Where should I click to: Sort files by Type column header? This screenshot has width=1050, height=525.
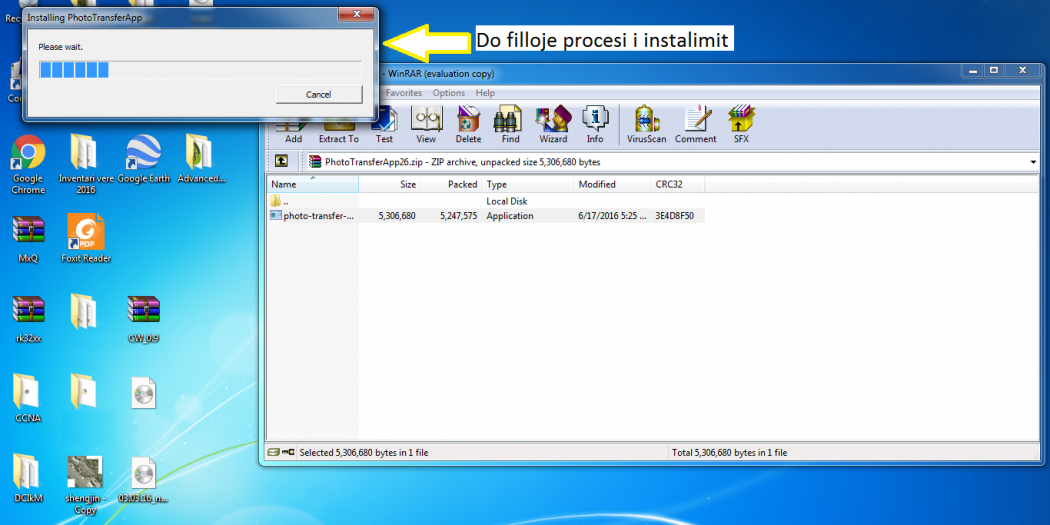pos(528,184)
